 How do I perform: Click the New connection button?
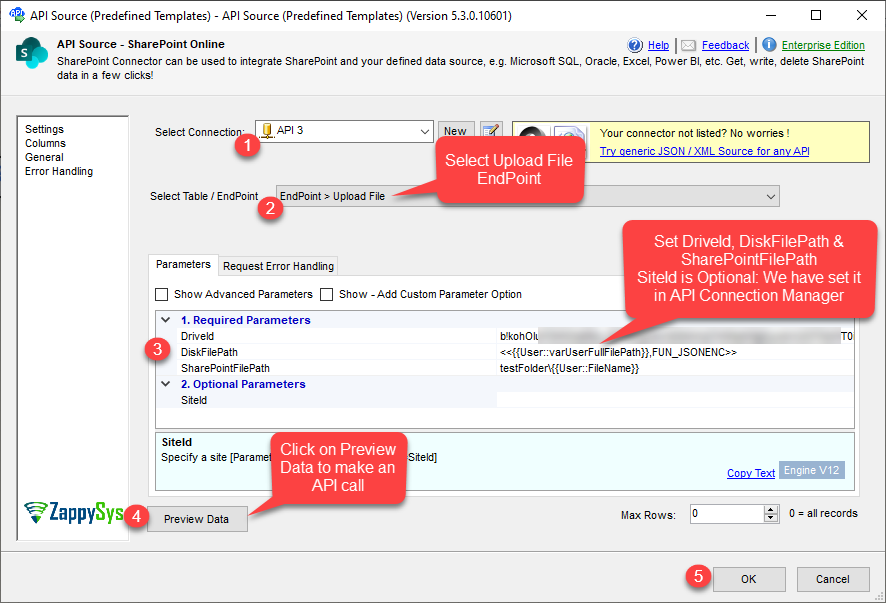click(x=455, y=131)
